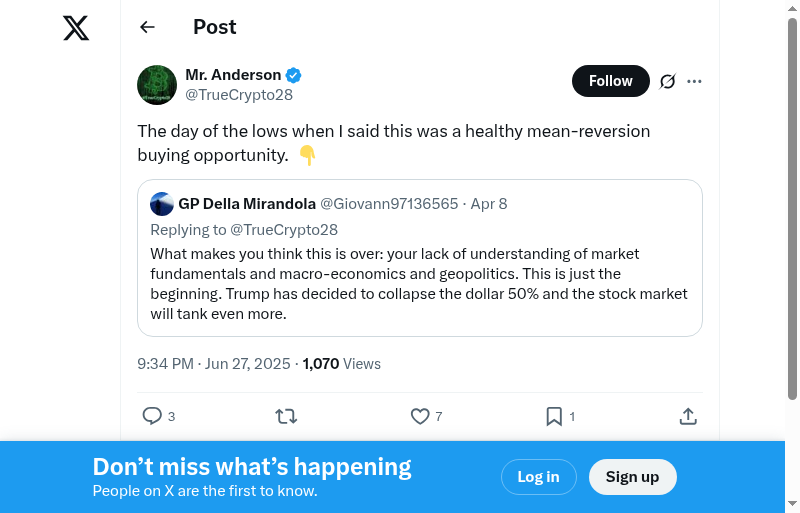Open Mr. Anderson's profile avatar
800x513 pixels.
157,85
